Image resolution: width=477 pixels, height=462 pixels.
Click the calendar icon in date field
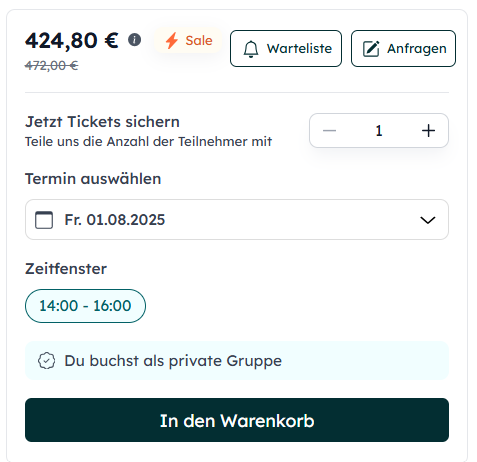pyautogui.click(x=44, y=220)
